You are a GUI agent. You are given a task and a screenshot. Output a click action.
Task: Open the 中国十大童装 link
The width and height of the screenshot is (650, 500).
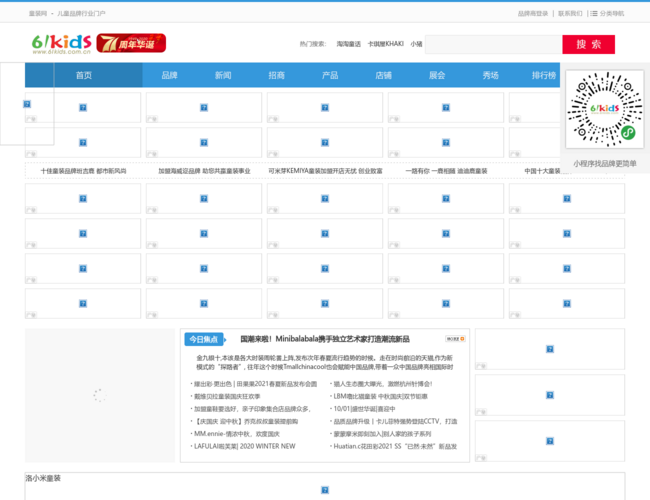[542, 171]
